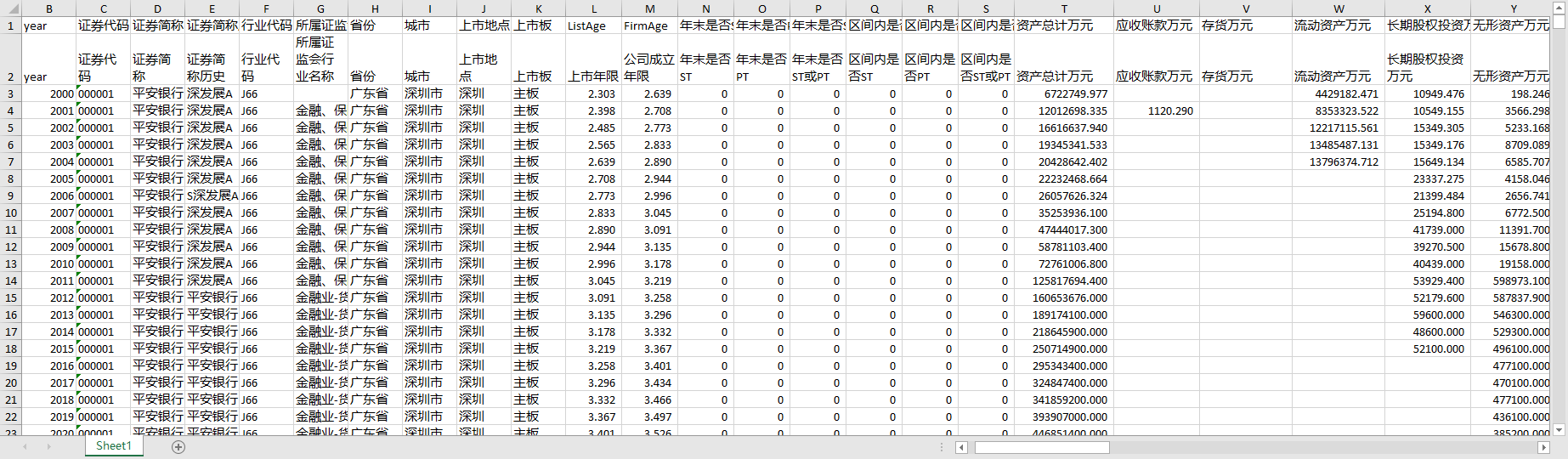Image resolution: width=1568 pixels, height=459 pixels.
Task: Click the horizontal scrollbar right arrow
Action: [x=1544, y=447]
